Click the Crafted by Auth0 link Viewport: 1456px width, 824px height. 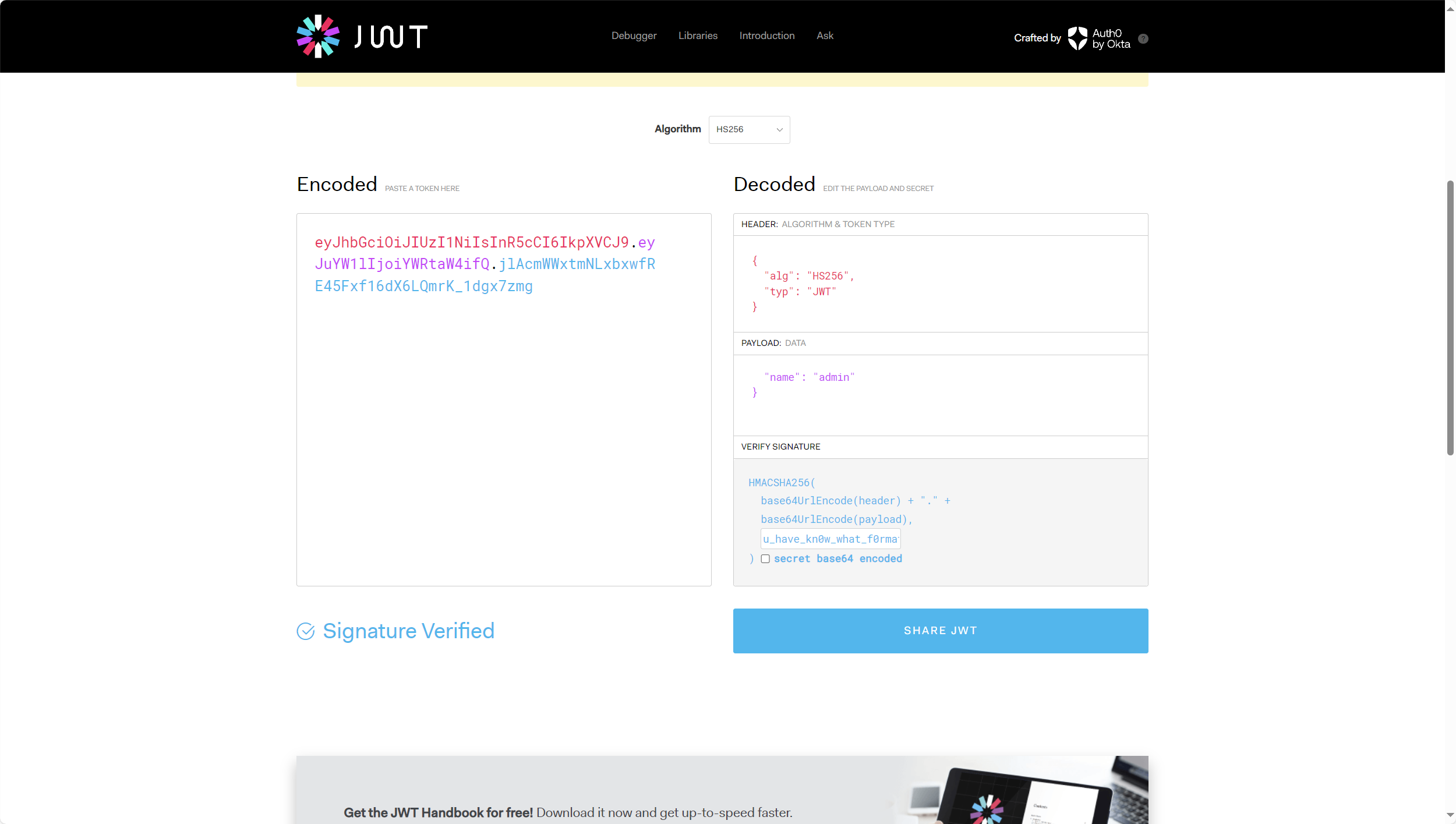point(1037,38)
